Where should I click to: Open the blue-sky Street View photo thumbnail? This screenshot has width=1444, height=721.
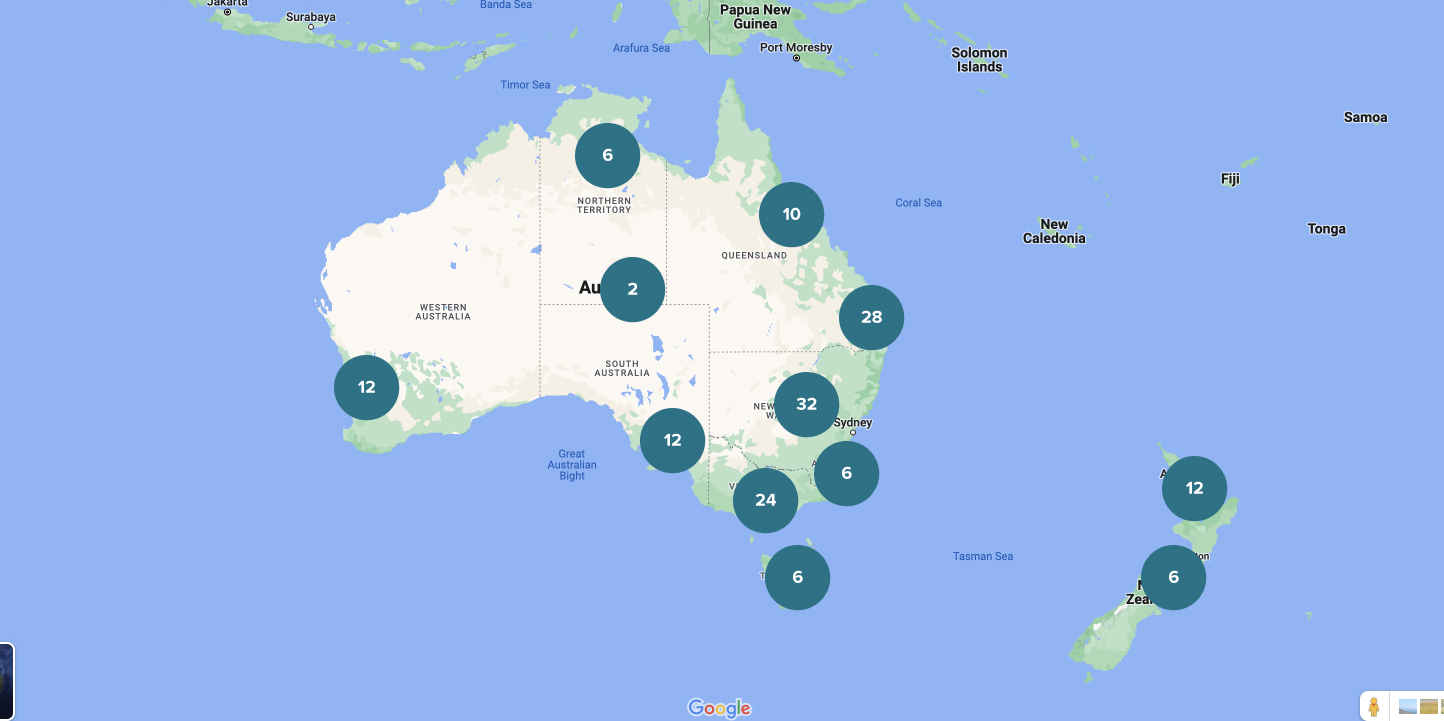(x=1408, y=707)
